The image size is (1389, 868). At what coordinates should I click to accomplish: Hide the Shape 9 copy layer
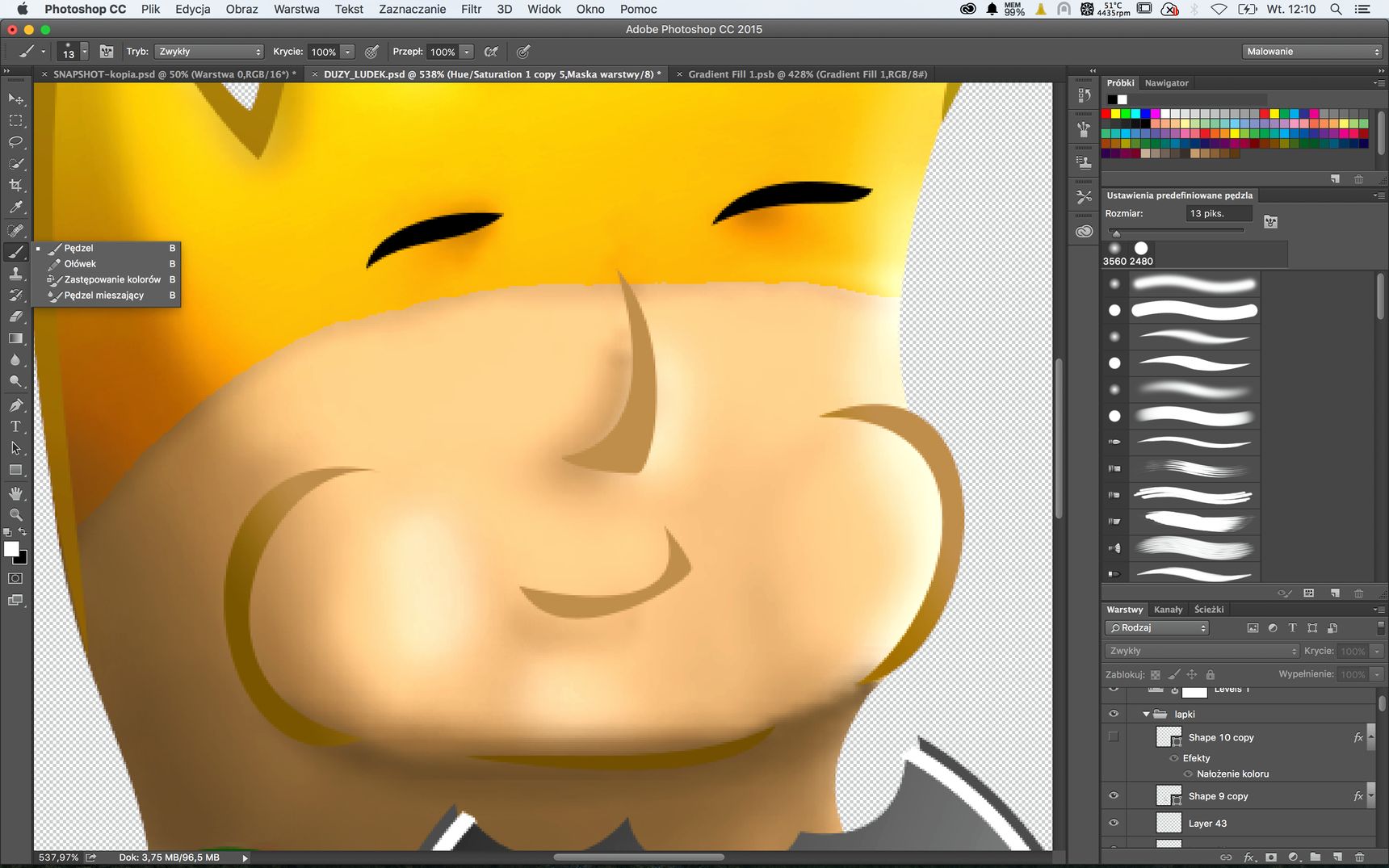point(1113,795)
